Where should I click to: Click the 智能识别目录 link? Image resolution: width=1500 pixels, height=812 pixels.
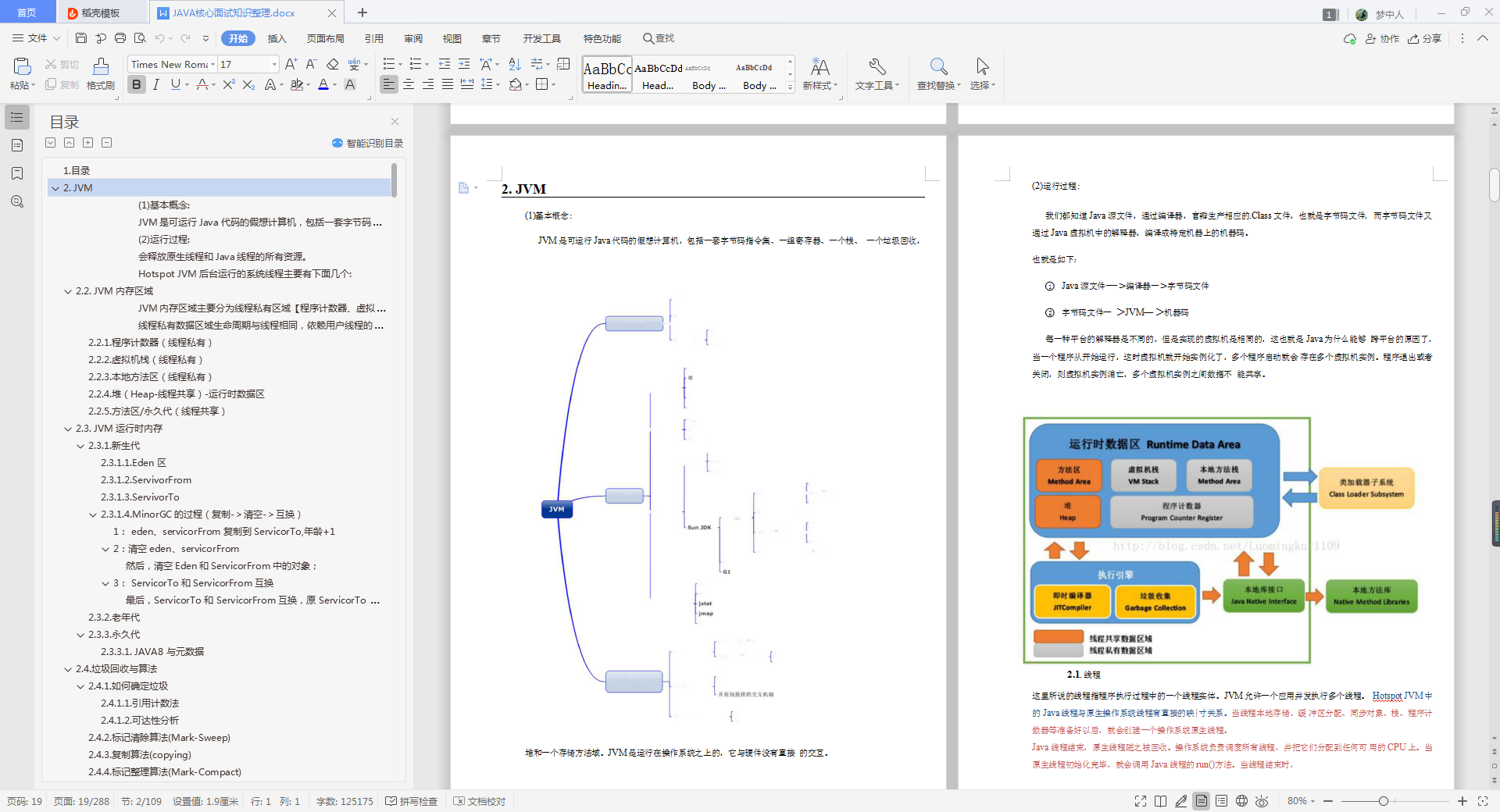point(368,143)
